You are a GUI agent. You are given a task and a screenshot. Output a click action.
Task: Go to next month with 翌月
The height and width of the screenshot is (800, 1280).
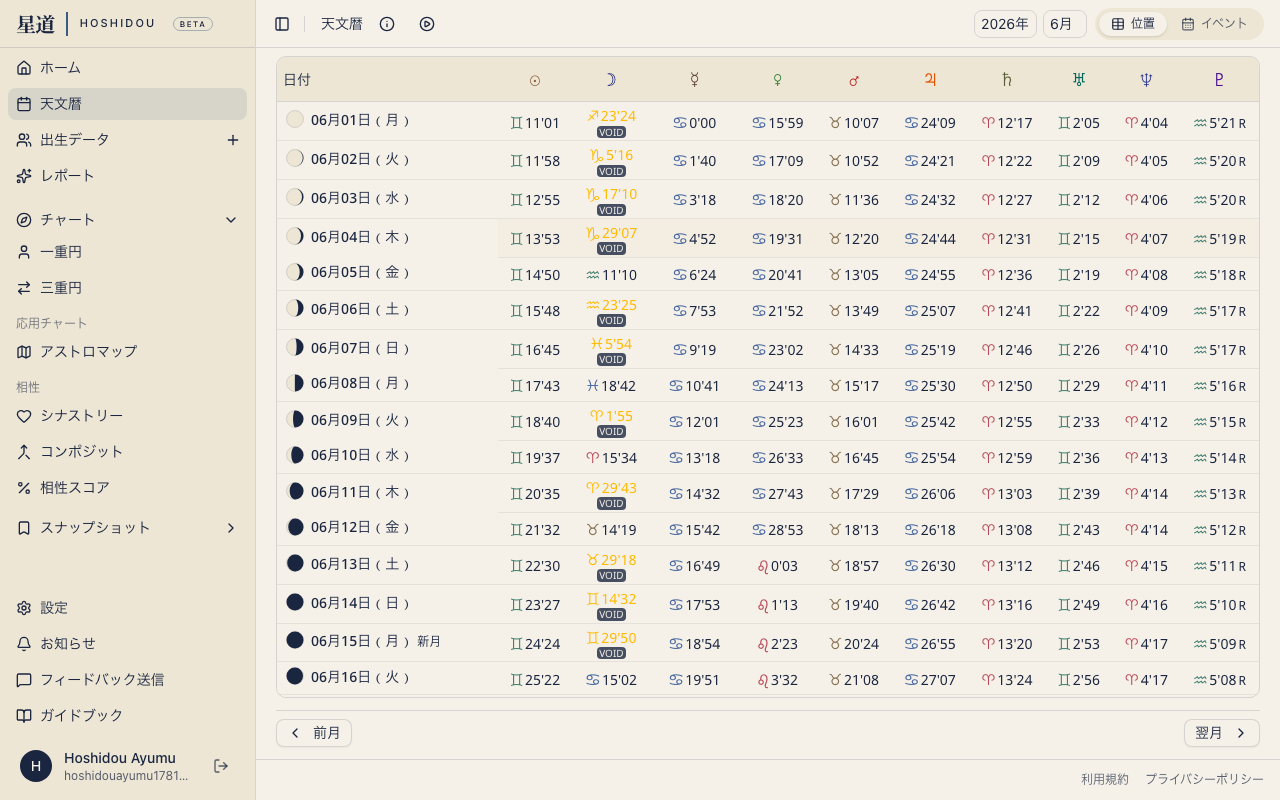pos(1221,733)
